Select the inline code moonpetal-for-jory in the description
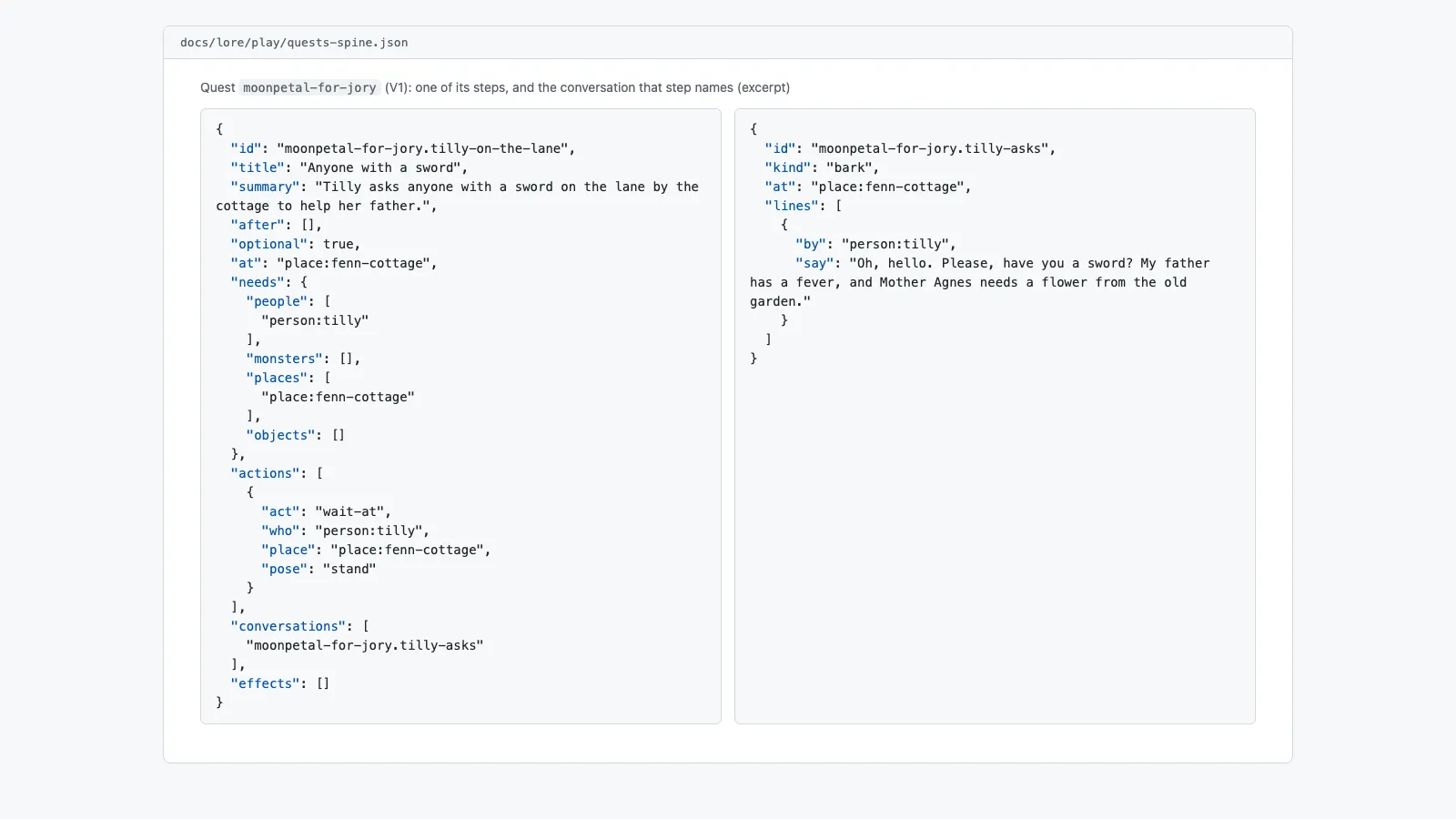 click(309, 88)
